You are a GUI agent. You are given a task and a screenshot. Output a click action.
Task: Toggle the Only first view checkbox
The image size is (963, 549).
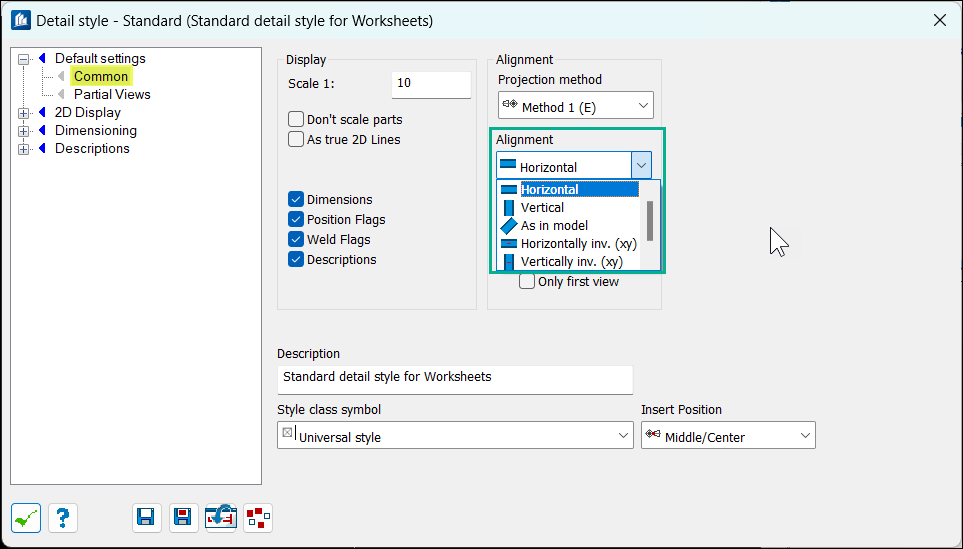(x=527, y=282)
